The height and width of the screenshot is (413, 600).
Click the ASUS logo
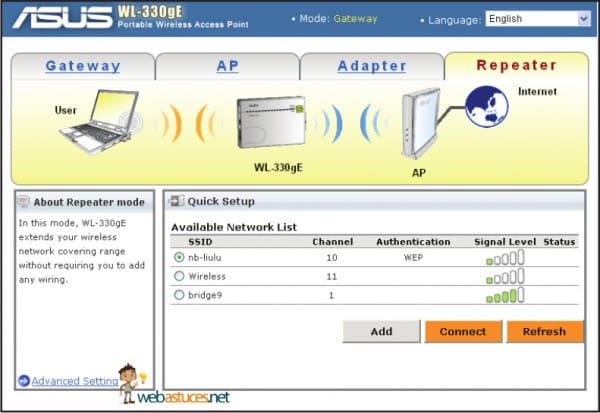point(63,17)
